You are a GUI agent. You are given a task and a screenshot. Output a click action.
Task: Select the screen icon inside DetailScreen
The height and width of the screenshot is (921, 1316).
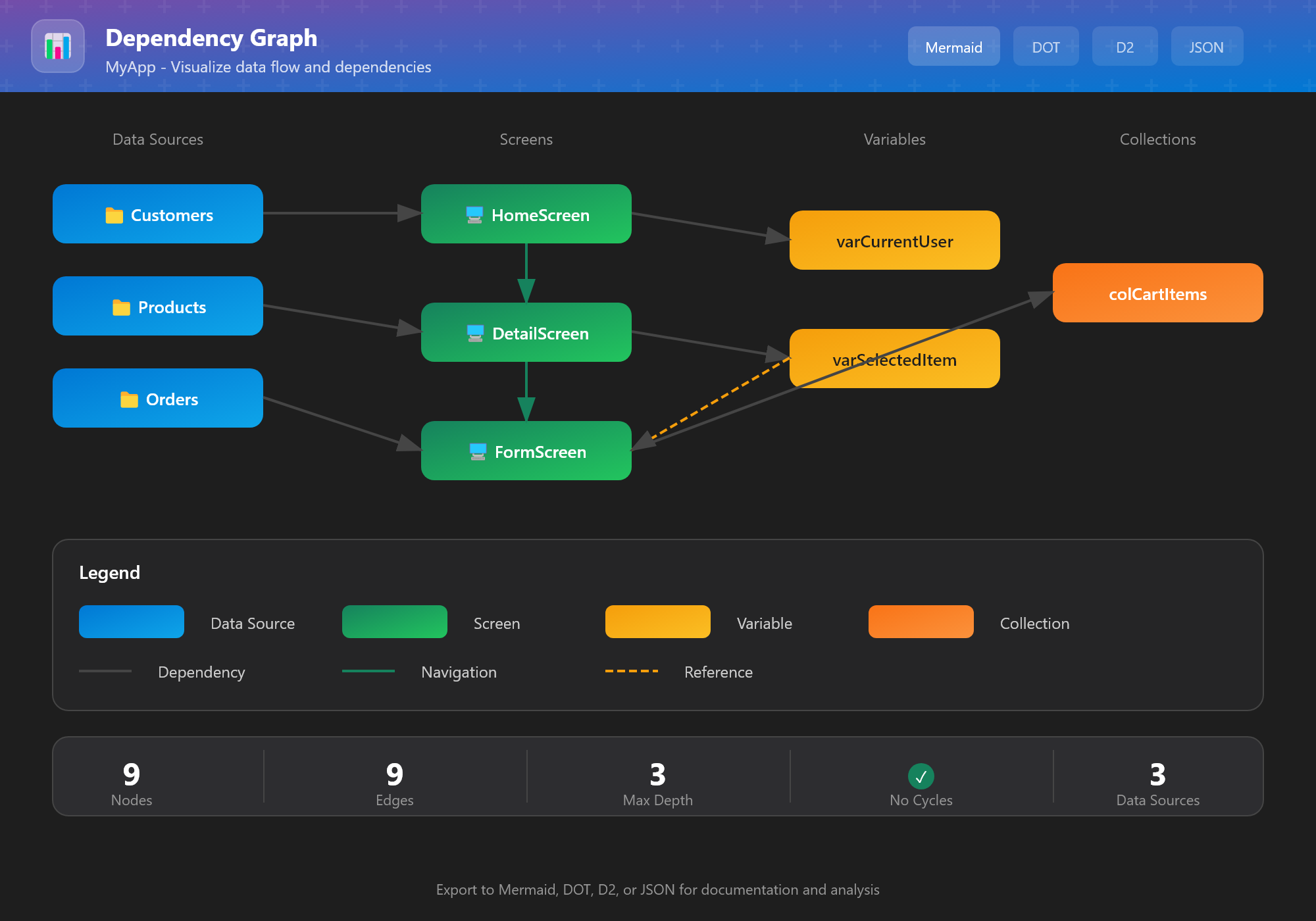point(475,333)
